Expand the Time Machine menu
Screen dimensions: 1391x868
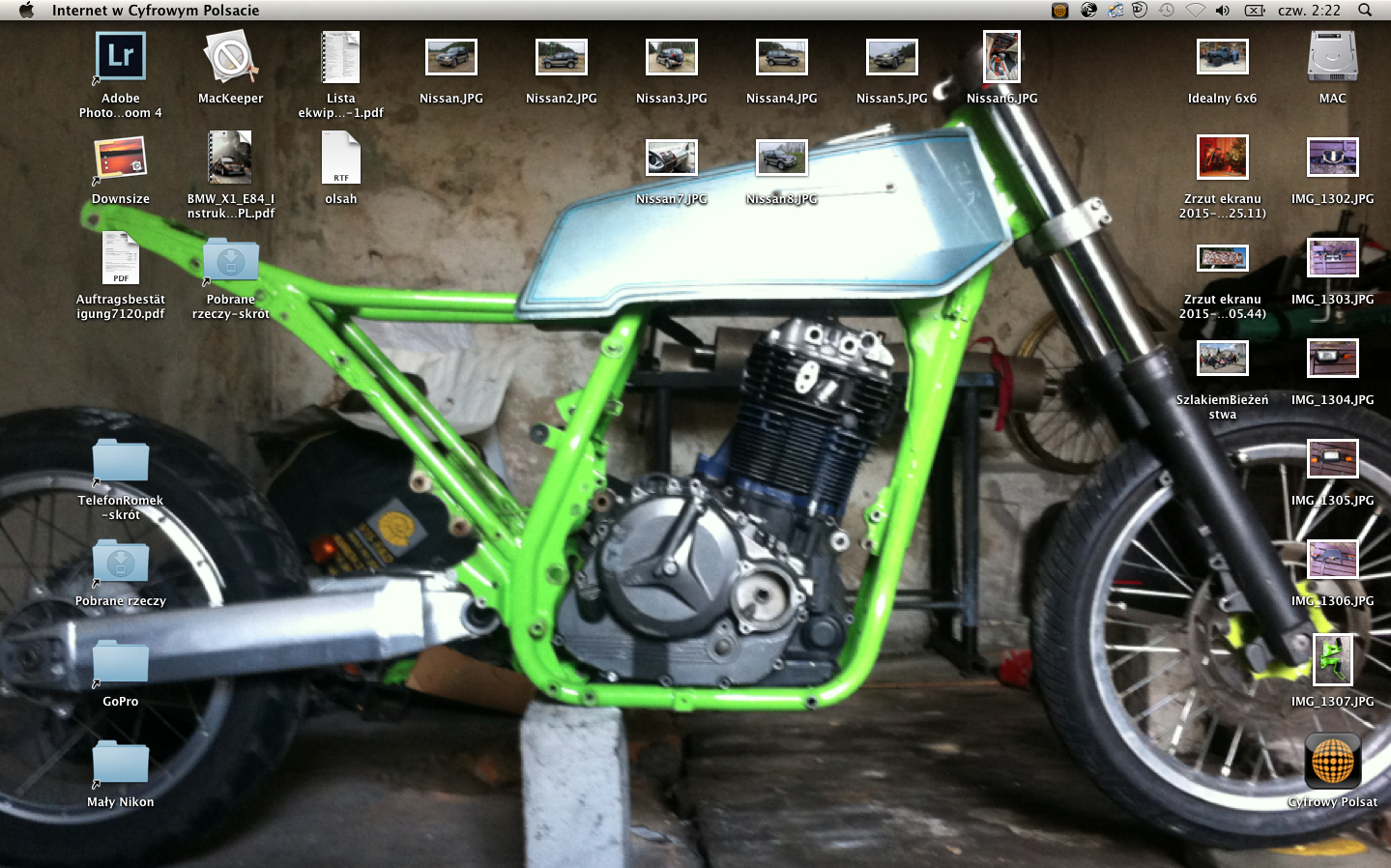pyautogui.click(x=1167, y=11)
